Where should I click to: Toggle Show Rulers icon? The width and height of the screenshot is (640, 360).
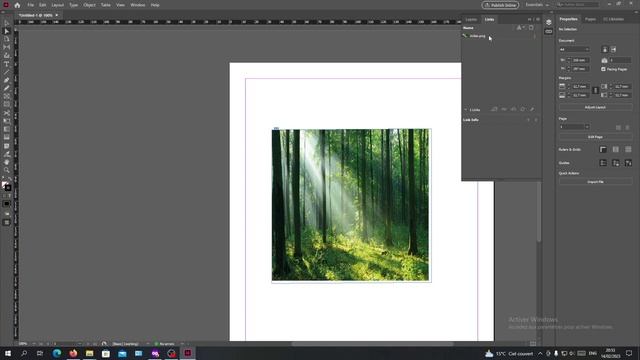pos(603,150)
